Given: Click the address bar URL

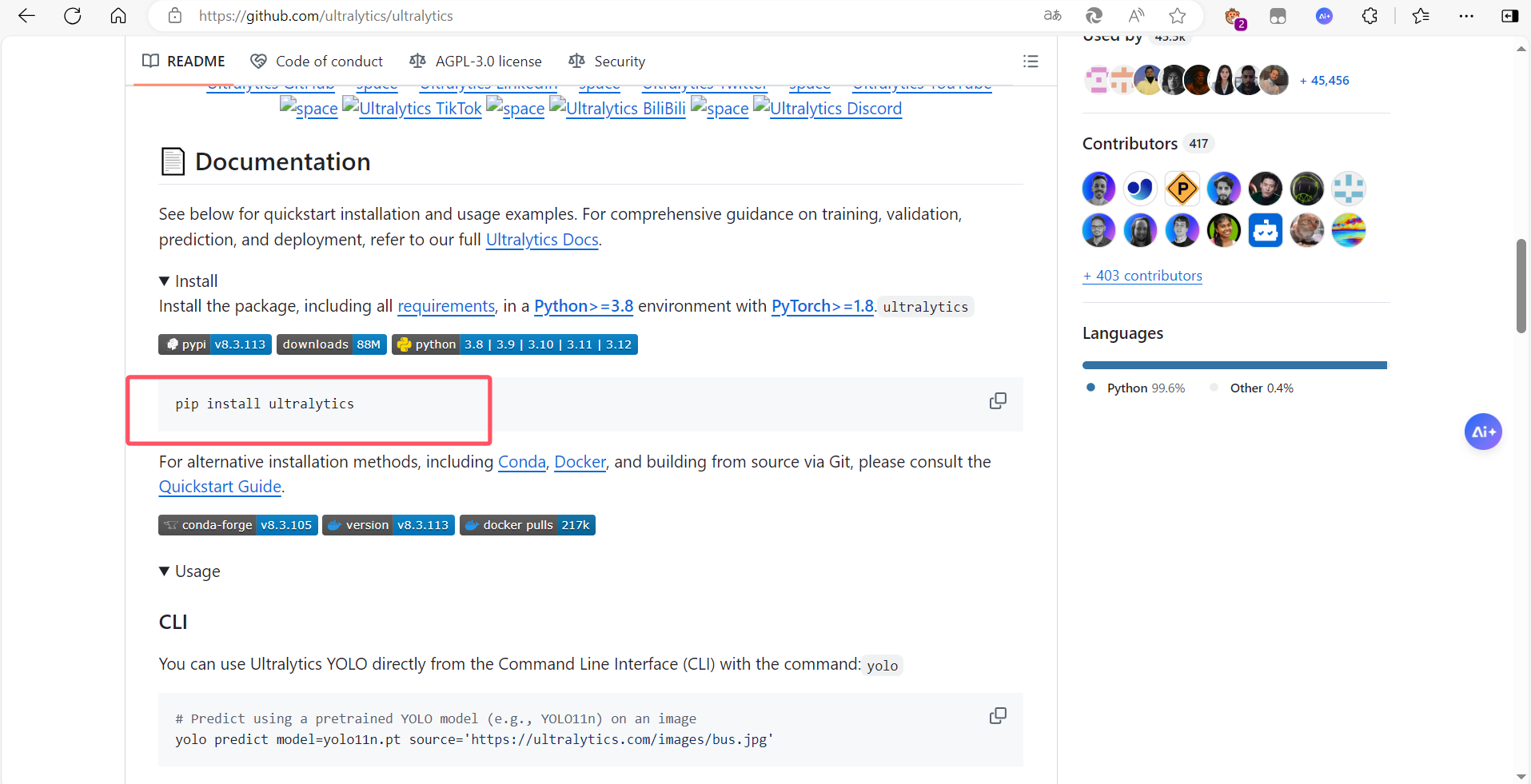Looking at the screenshot, I should click(326, 16).
